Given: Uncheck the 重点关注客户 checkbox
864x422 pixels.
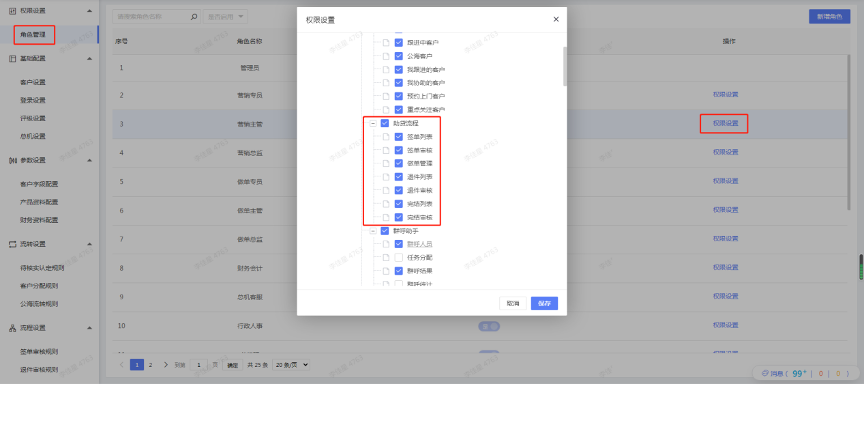Looking at the screenshot, I should pos(399,110).
